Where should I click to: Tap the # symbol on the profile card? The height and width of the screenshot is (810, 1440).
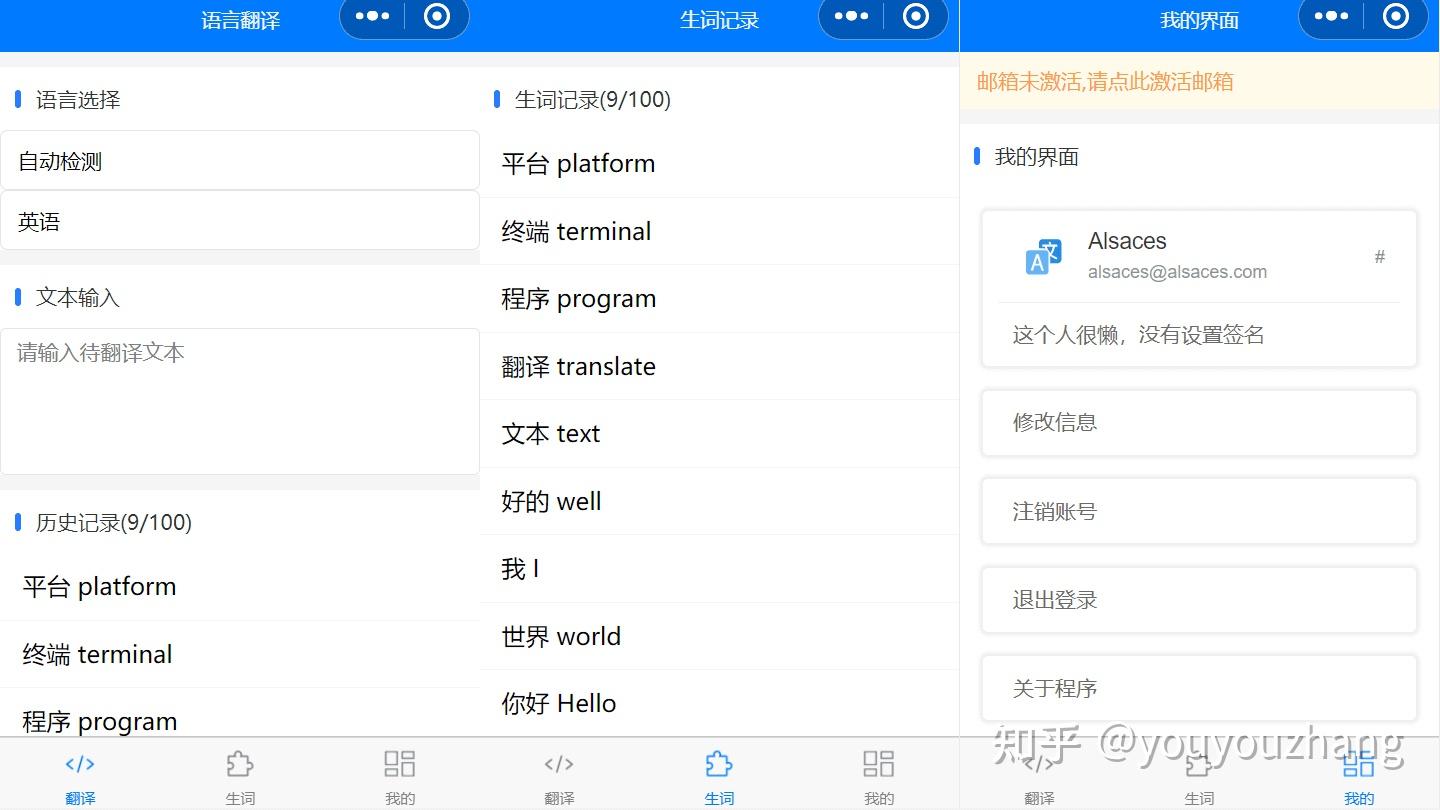(1380, 257)
